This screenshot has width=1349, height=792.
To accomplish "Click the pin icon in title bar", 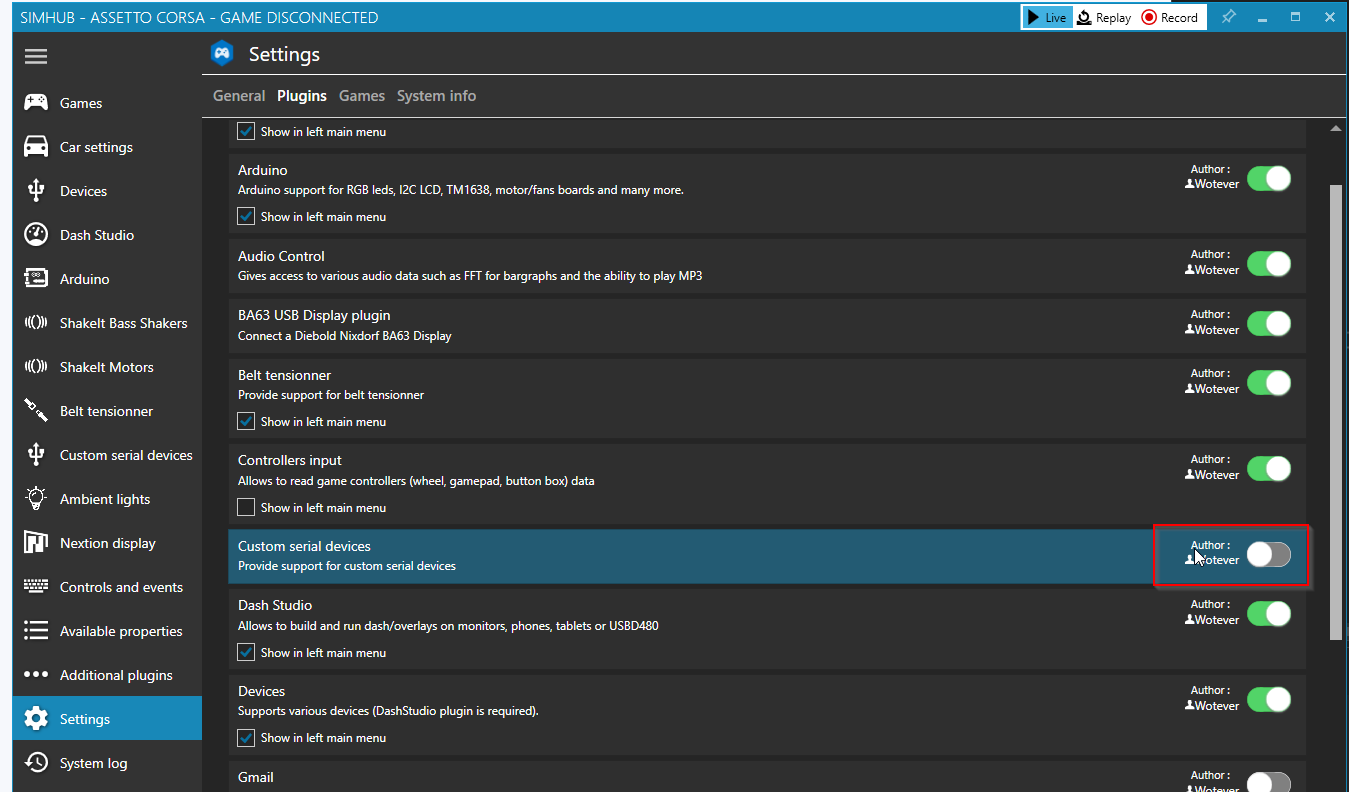I will click(1229, 16).
